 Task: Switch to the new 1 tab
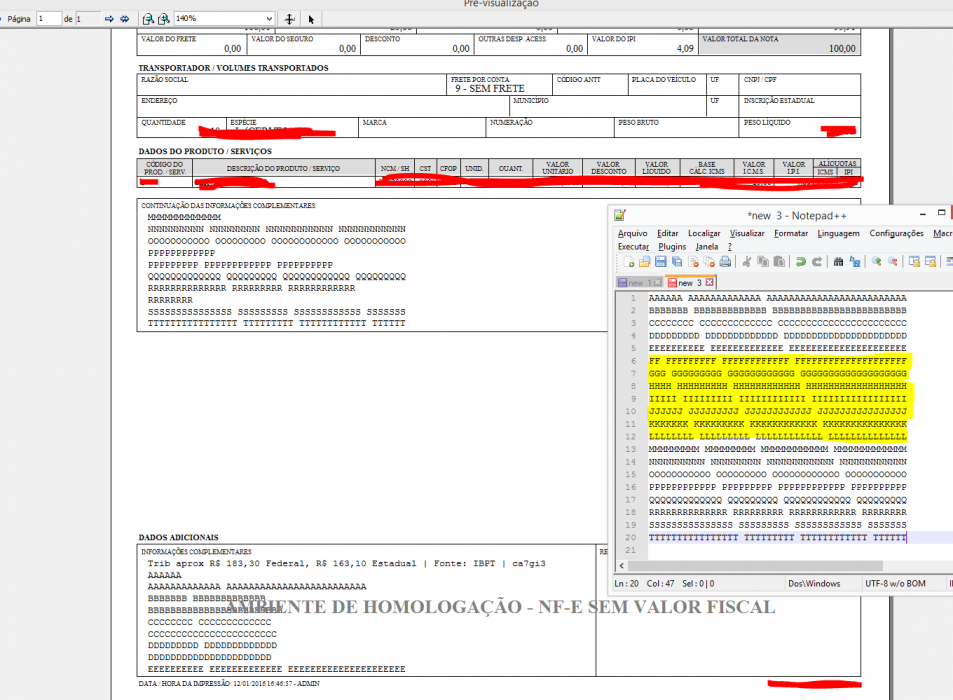point(636,283)
